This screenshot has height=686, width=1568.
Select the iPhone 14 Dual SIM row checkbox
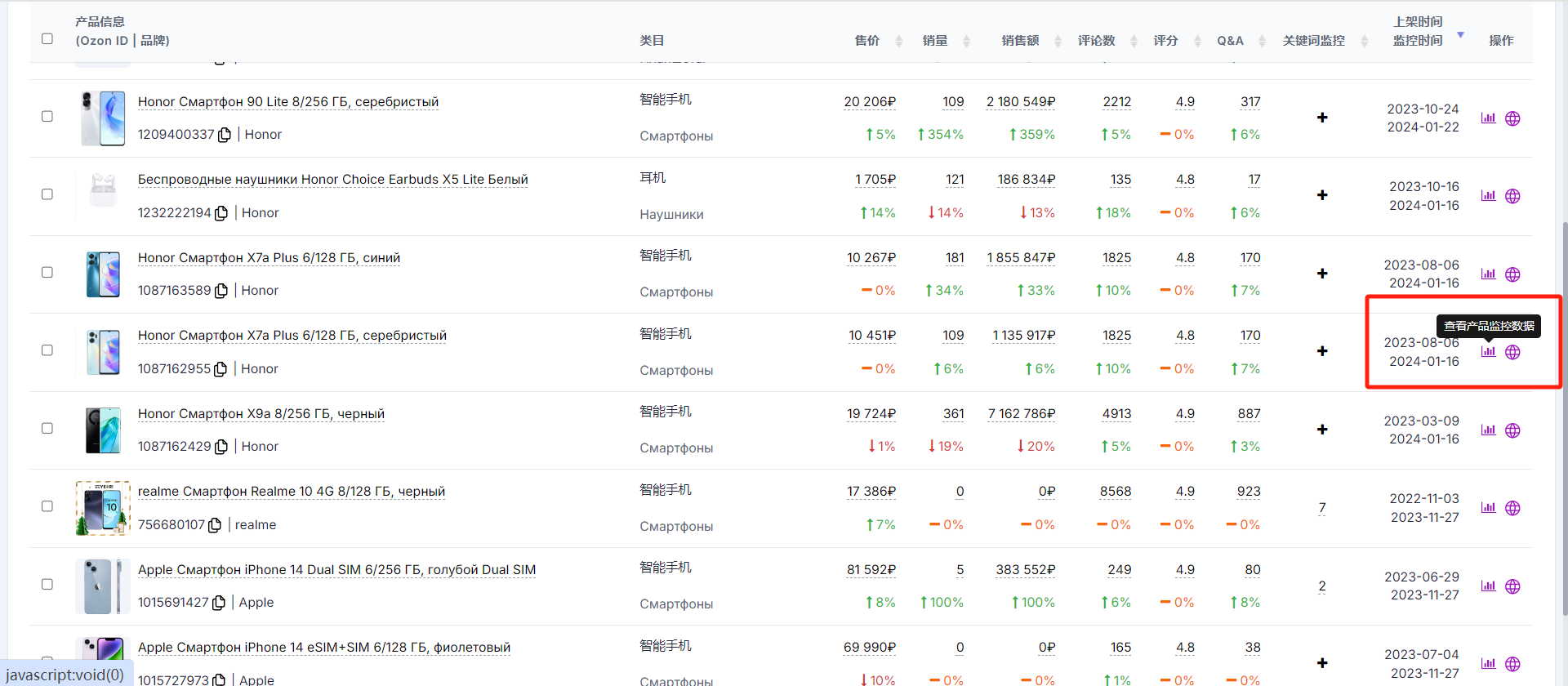[x=47, y=584]
